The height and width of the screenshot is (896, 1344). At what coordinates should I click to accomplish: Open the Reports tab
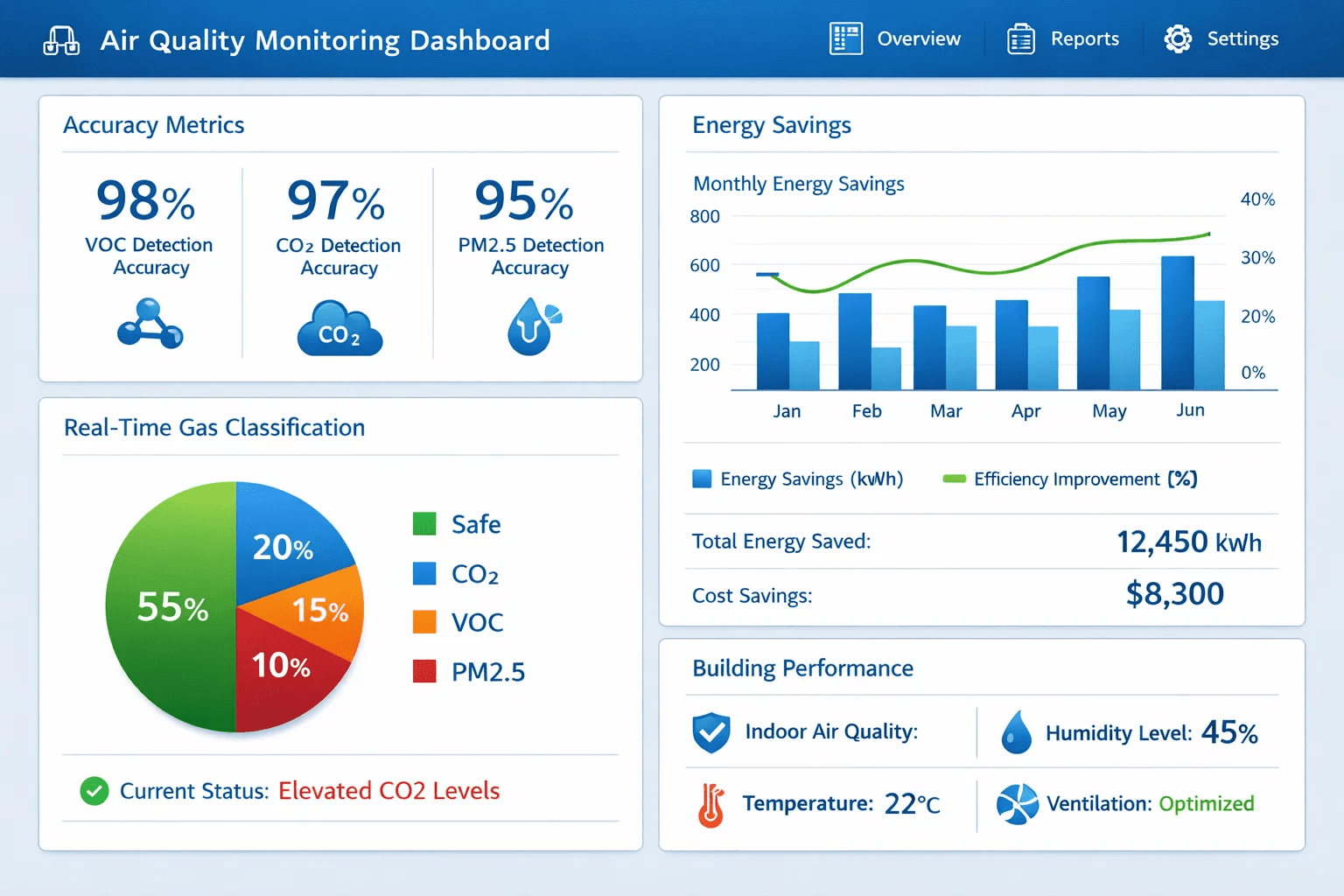[x=1062, y=38]
